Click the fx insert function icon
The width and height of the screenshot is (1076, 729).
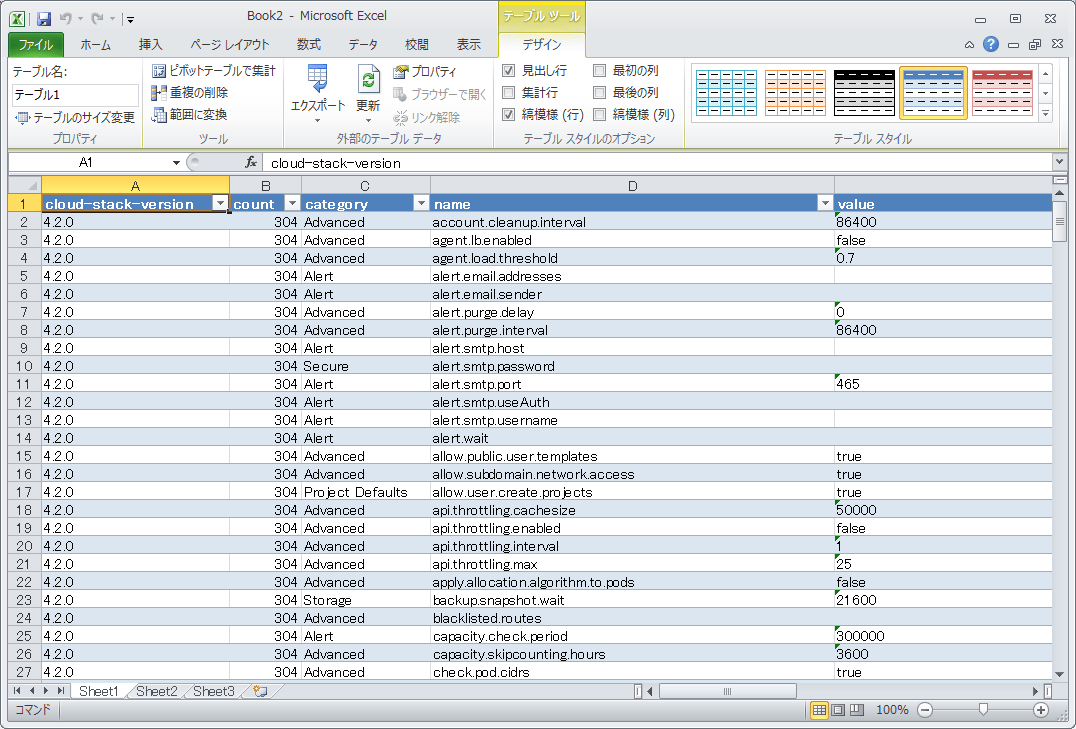(x=250, y=163)
